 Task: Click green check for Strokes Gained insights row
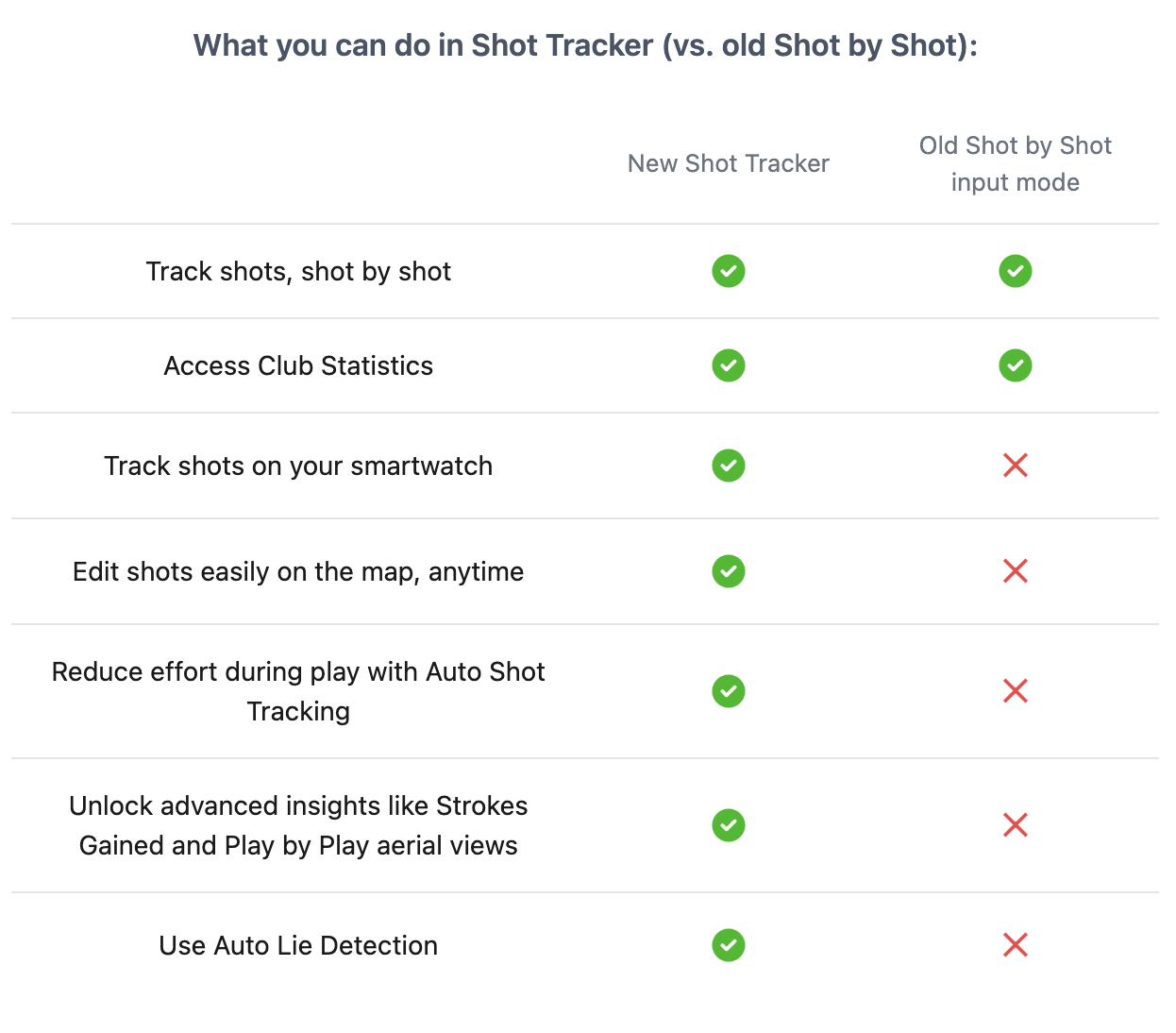click(728, 825)
